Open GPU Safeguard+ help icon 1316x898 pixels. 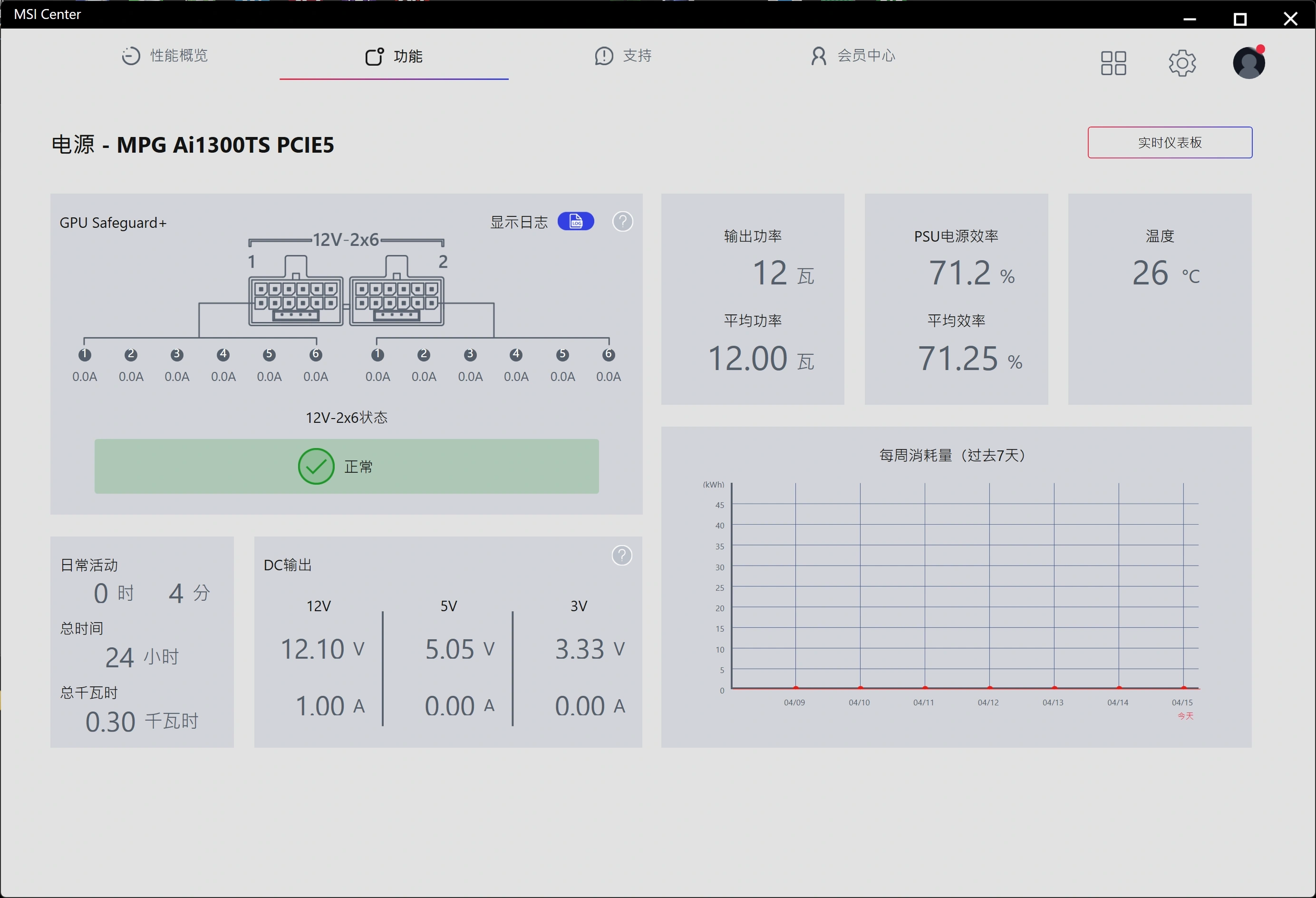tap(622, 221)
